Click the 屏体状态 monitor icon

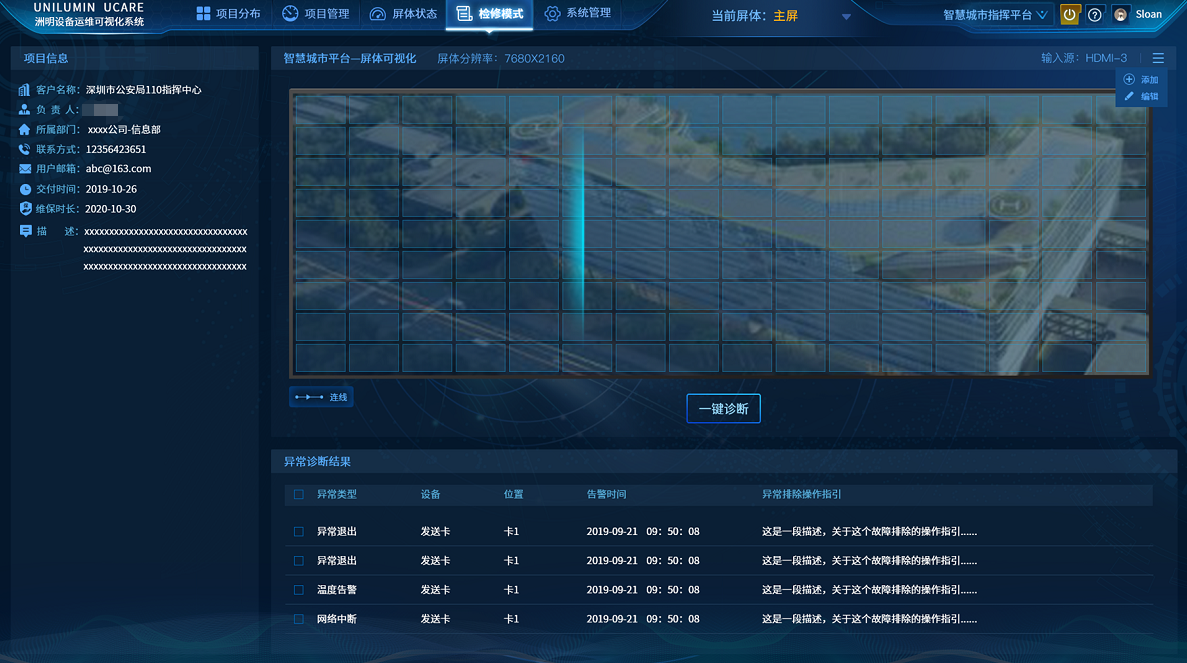pyautogui.click(x=376, y=14)
